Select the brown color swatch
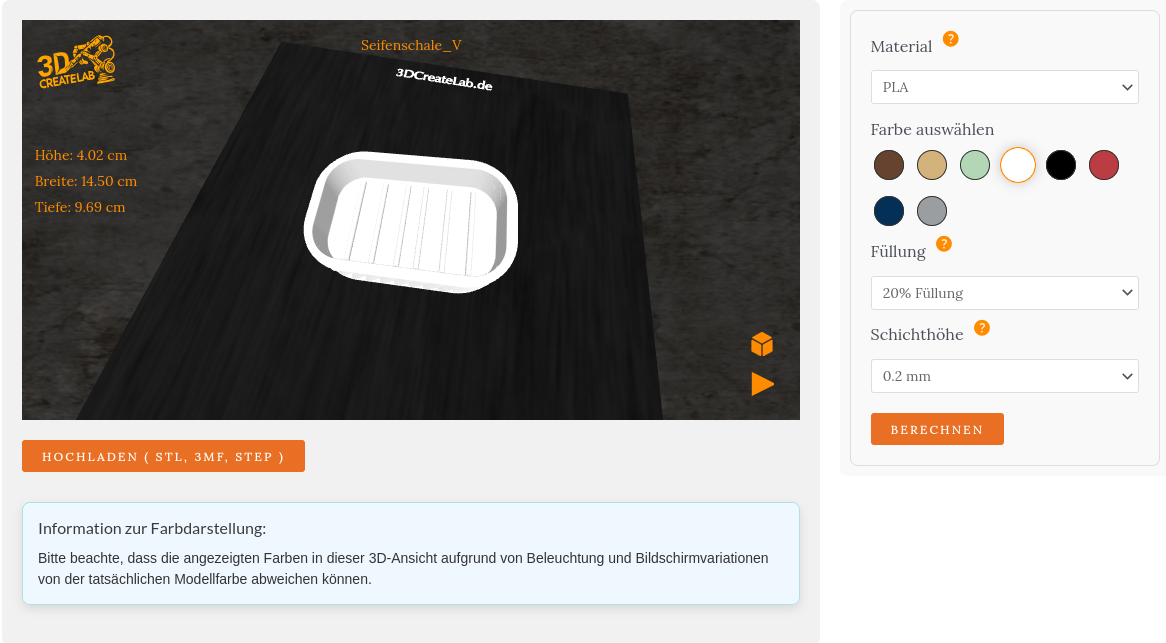The width and height of the screenshot is (1166, 643). tap(889, 165)
